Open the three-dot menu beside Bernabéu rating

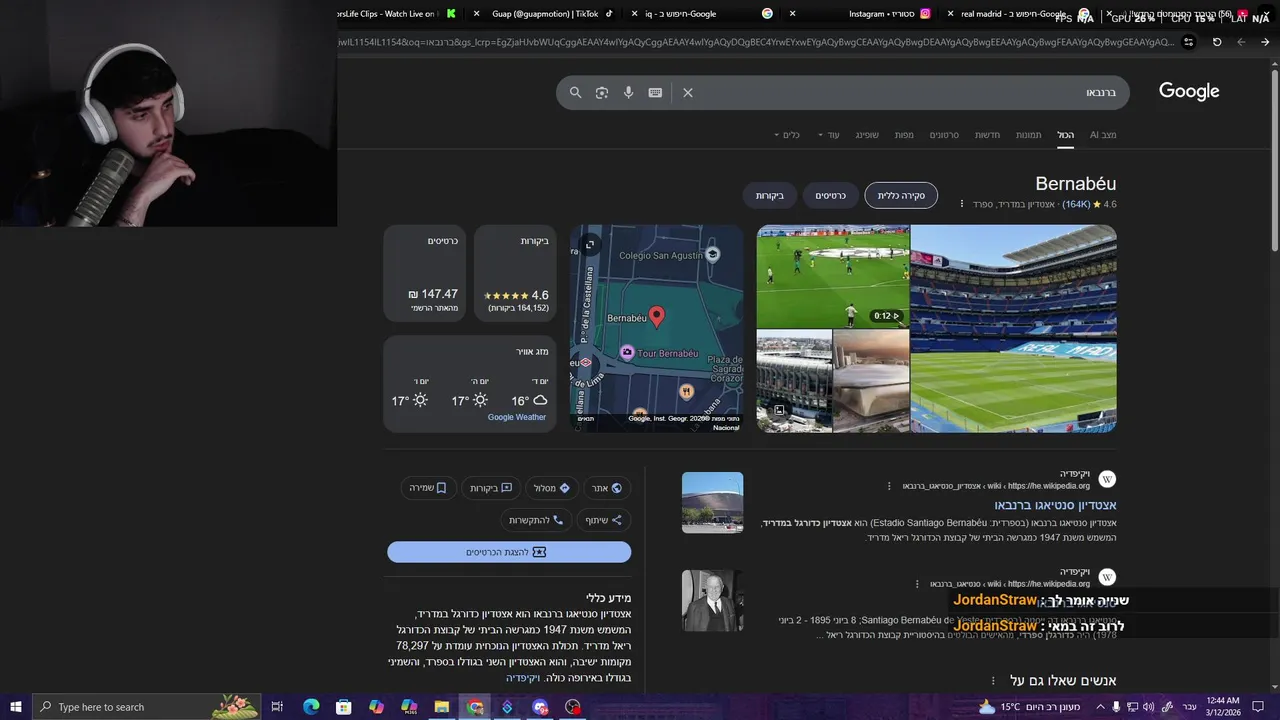click(x=962, y=204)
